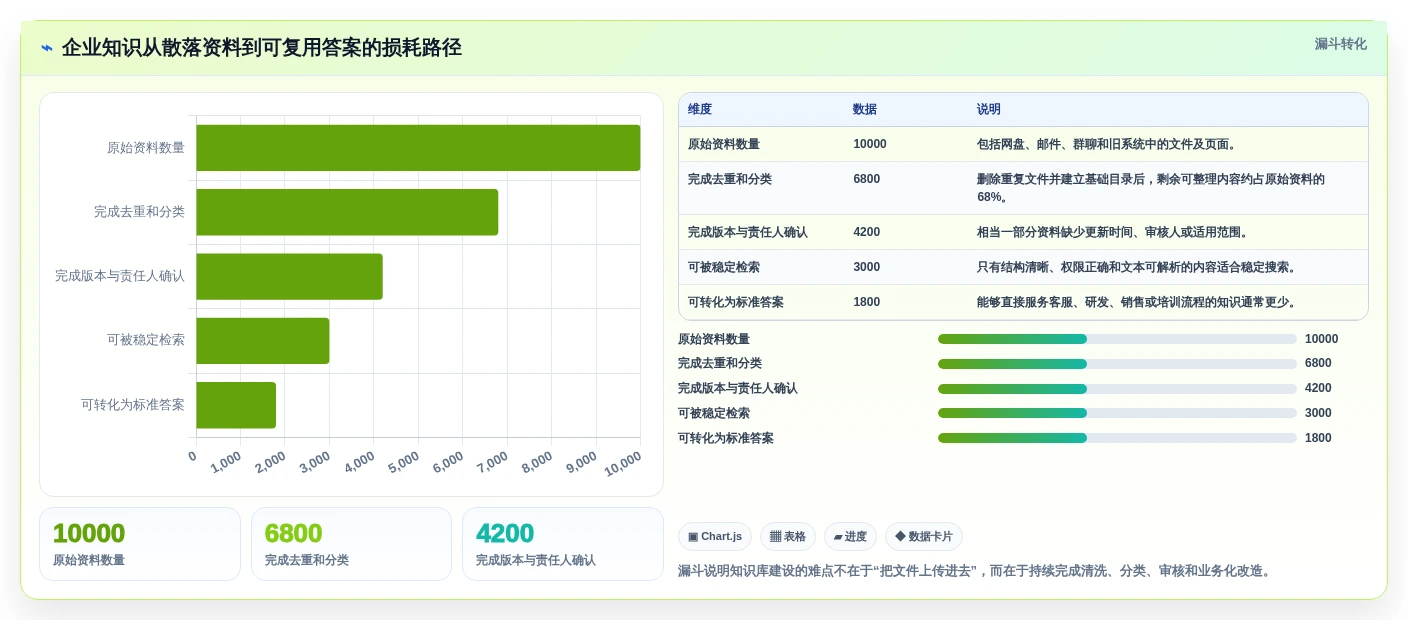The height and width of the screenshot is (620, 1408).
Task: Click the 可被稳定检索 bar in the chart
Action: [x=263, y=341]
